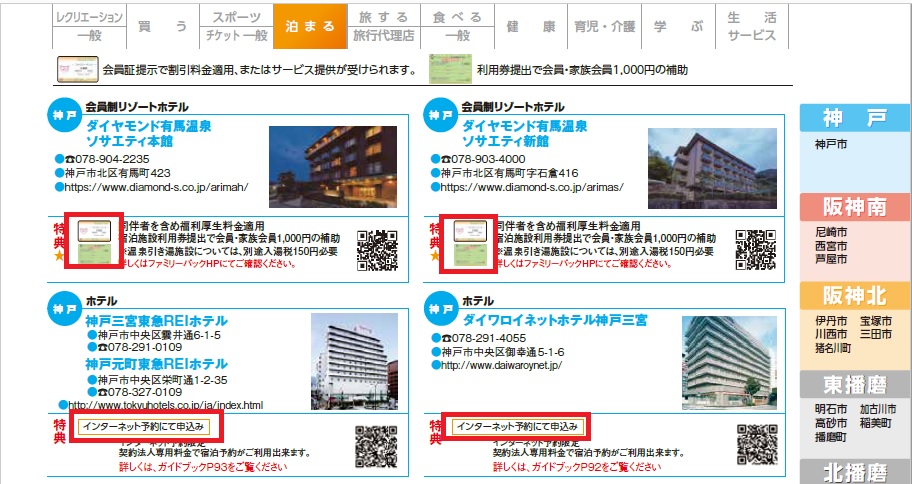This screenshot has width=912, height=484.
Task: Open the 学ぶ category tab
Action: [678, 26]
